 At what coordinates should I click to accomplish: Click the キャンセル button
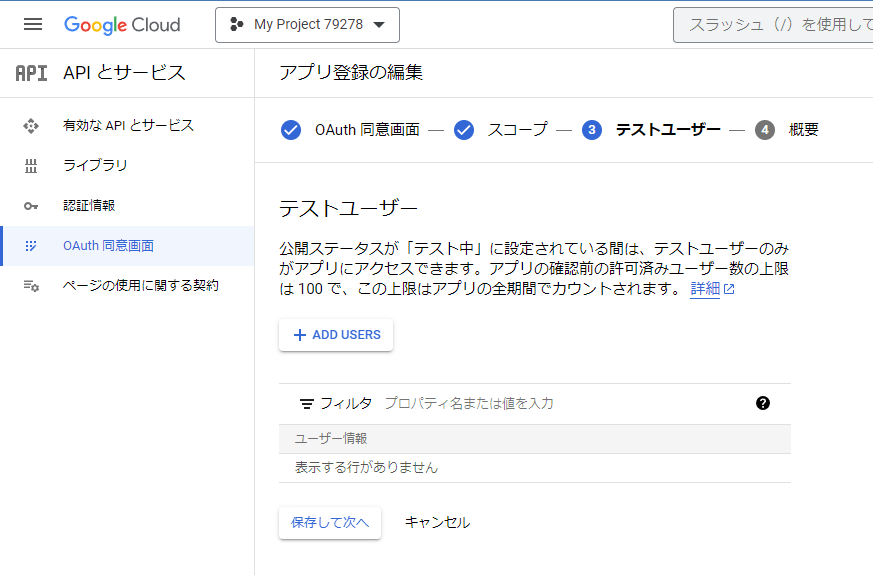click(x=437, y=523)
